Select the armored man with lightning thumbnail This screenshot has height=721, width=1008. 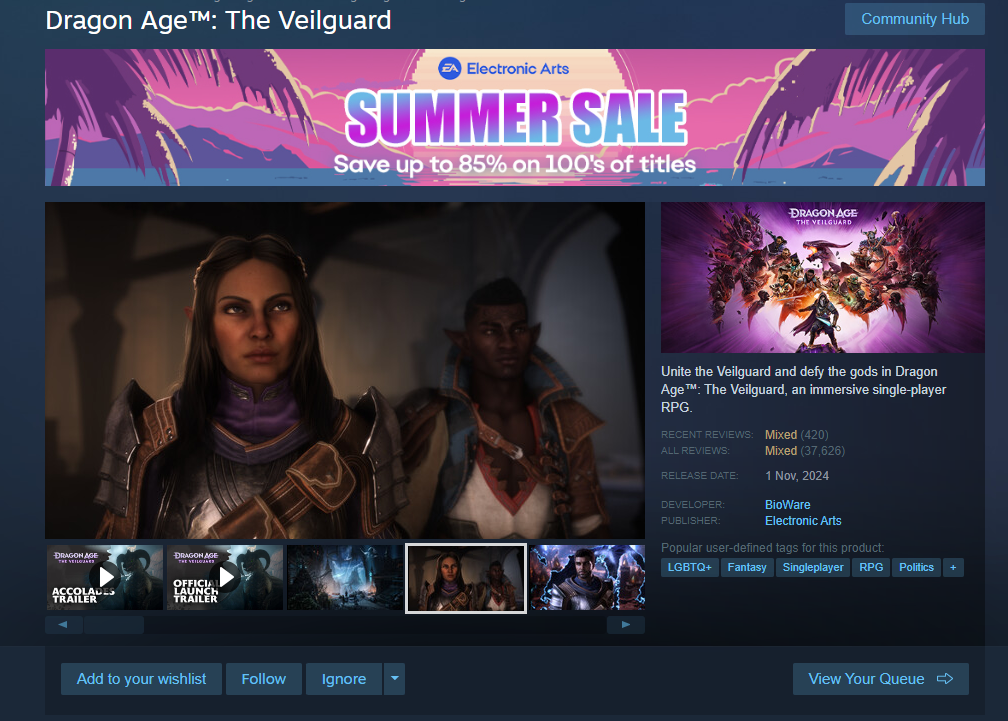coord(587,578)
